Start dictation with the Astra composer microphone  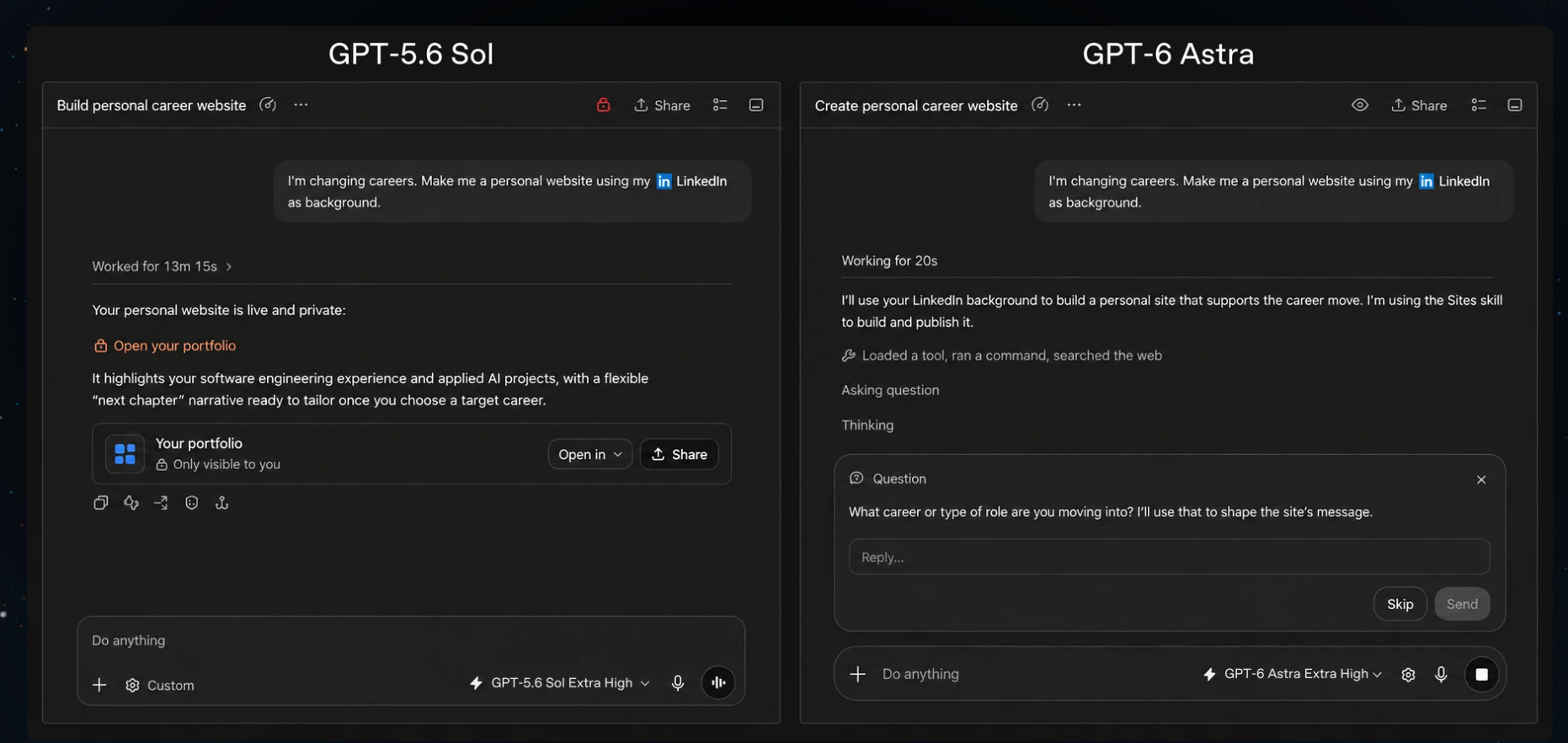[1441, 674]
